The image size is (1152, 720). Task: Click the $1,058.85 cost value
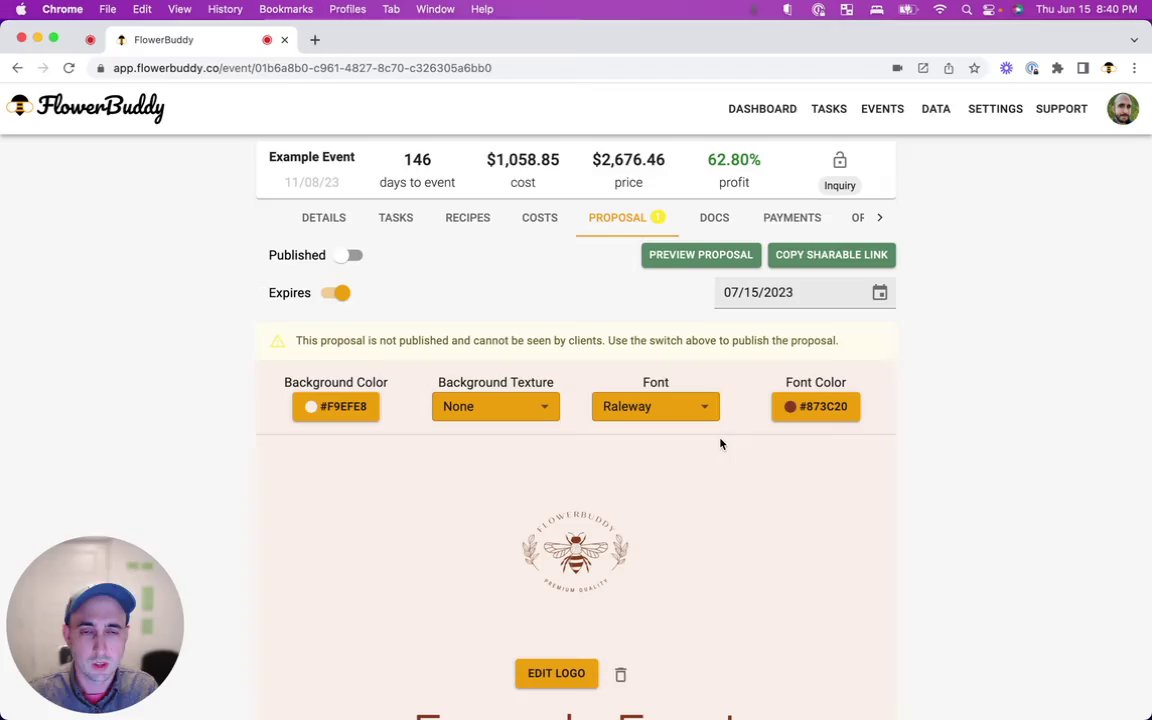(523, 159)
